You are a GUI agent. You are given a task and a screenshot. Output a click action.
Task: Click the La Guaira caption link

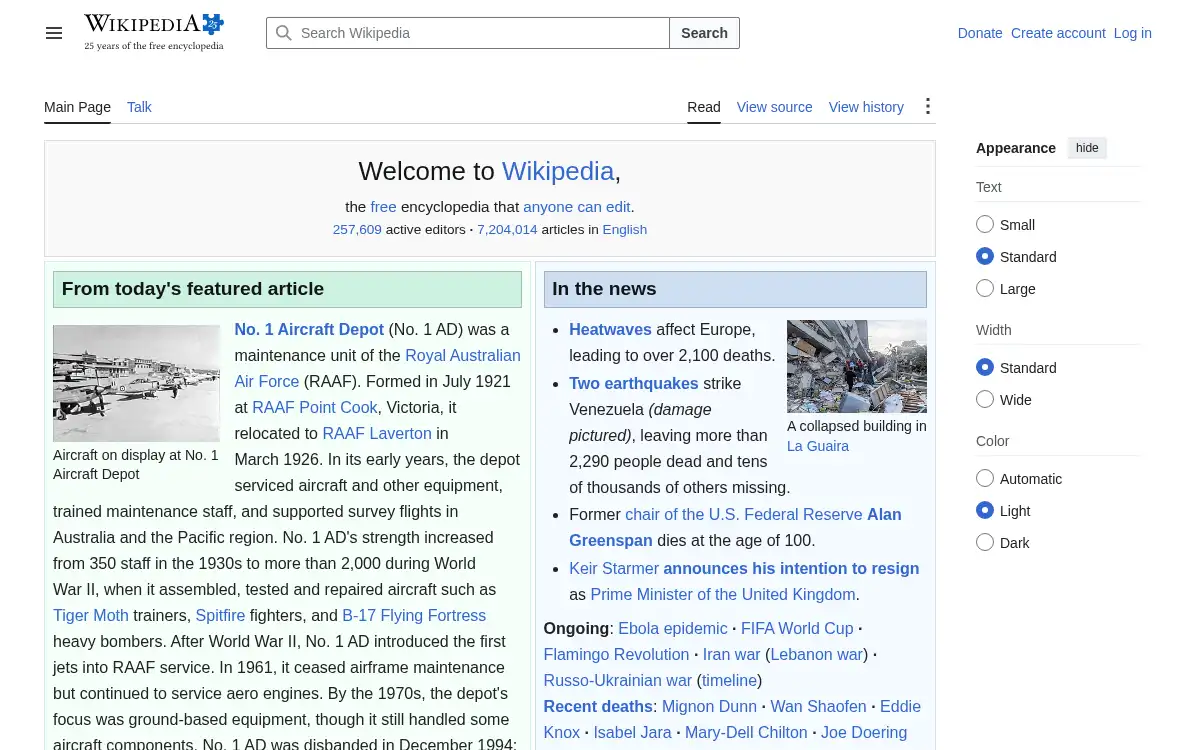coord(818,446)
